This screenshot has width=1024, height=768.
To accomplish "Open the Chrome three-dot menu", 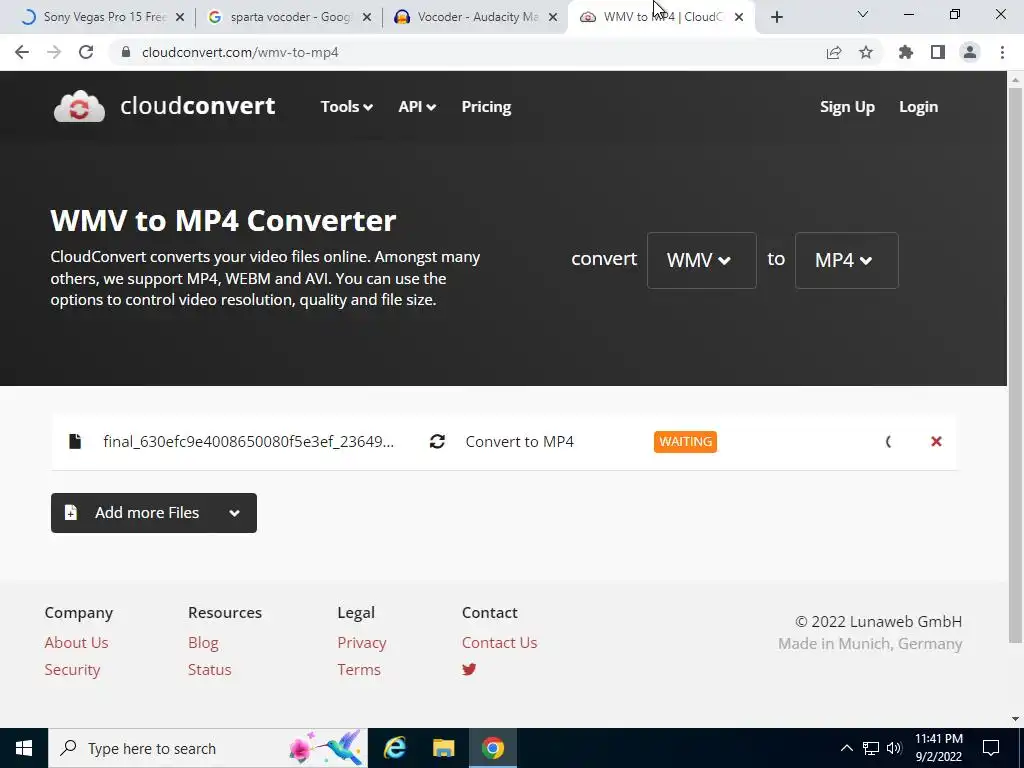I will pos(1002,52).
